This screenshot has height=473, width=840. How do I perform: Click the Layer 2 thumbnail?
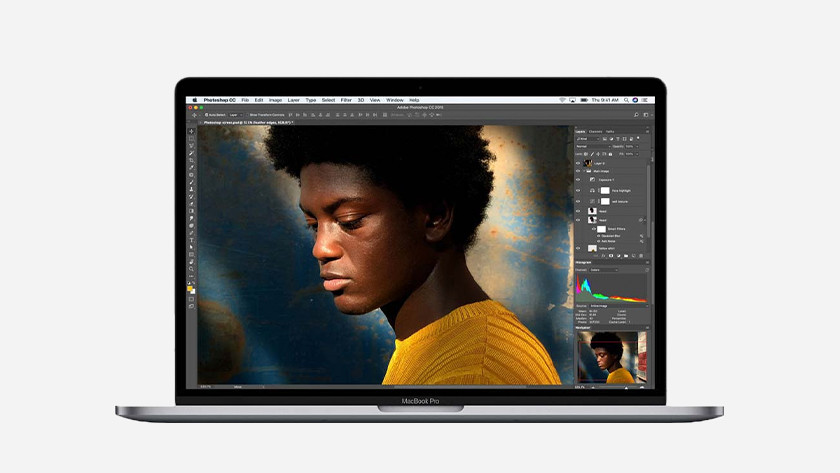pos(588,163)
